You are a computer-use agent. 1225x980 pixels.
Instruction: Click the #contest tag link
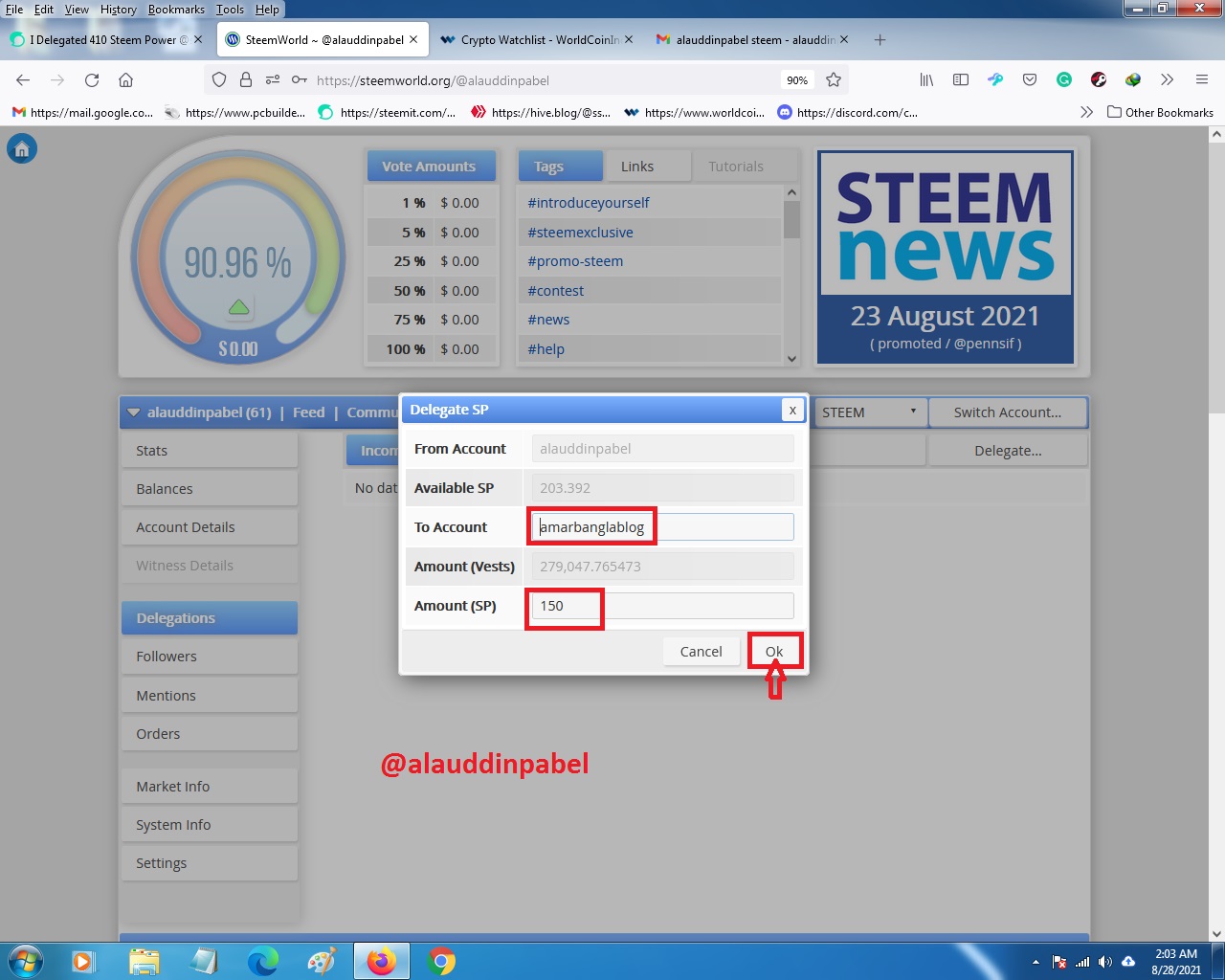[x=555, y=291]
